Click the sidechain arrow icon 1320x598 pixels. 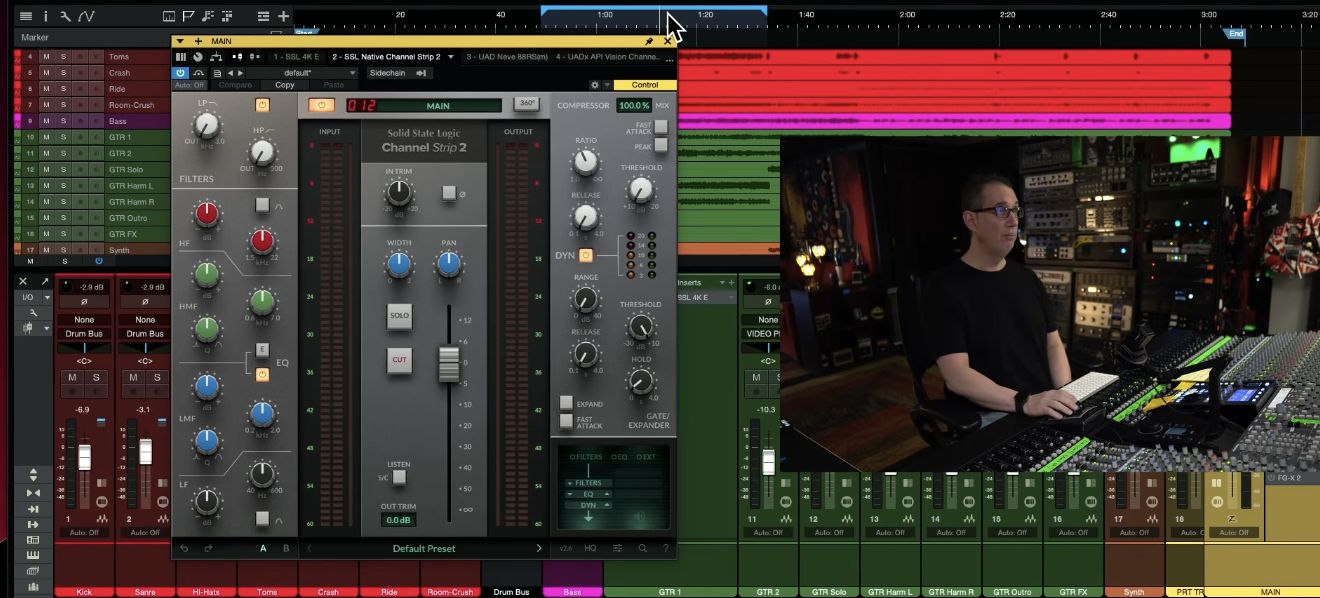coord(422,73)
